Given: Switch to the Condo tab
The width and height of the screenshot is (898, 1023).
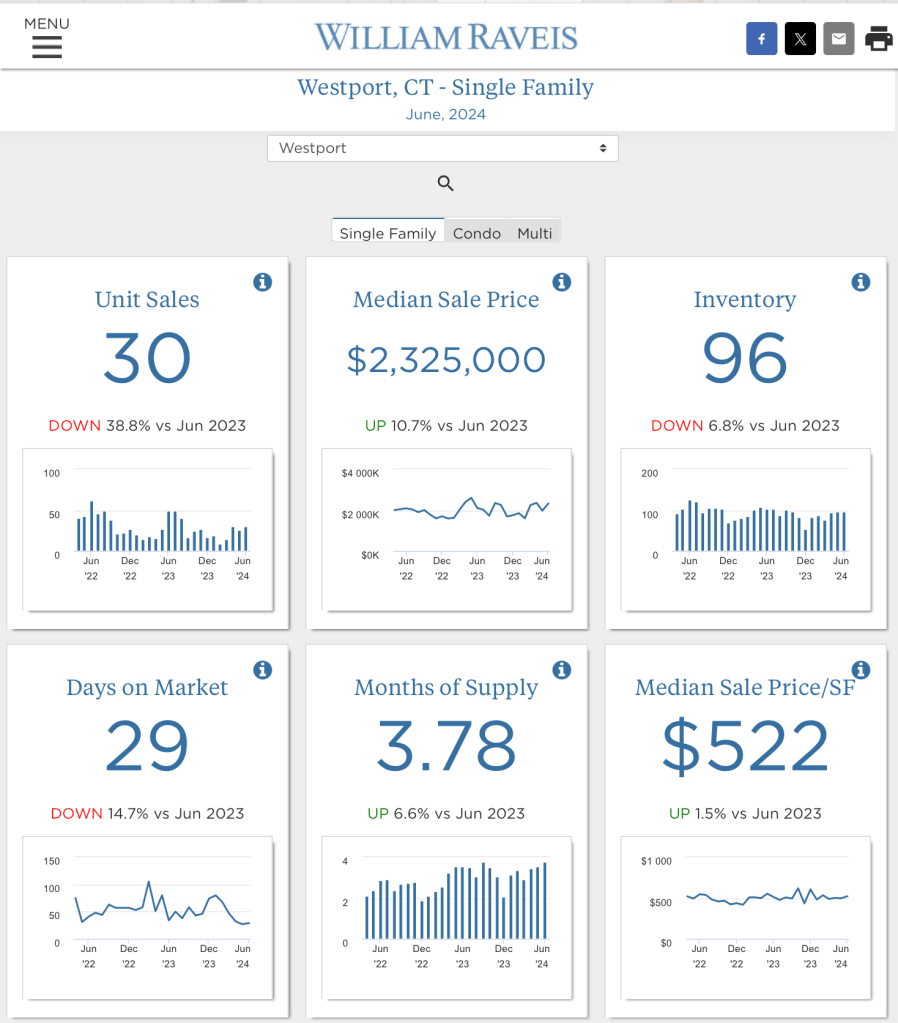Looking at the screenshot, I should [x=477, y=232].
